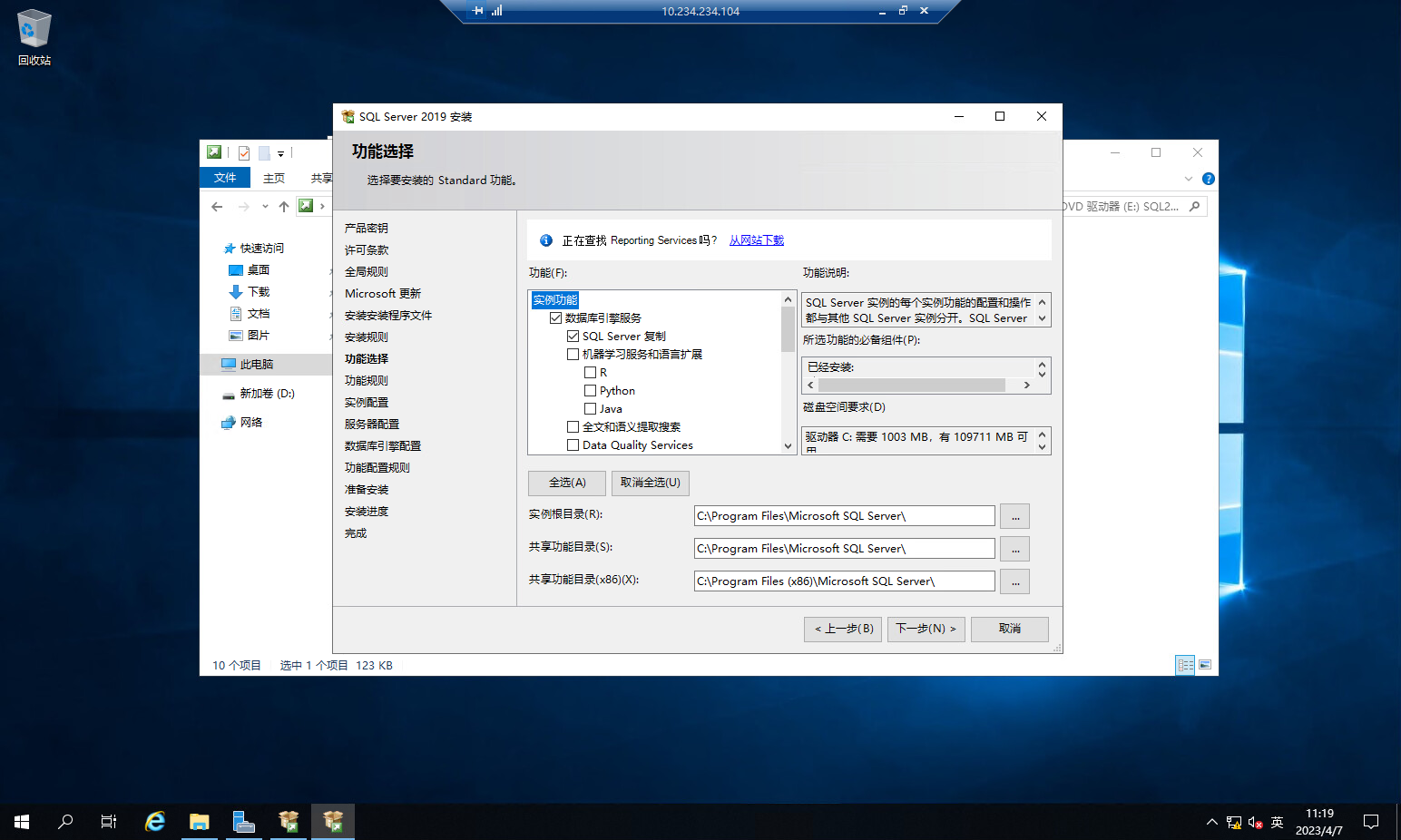
Task: Open the 文件 tab in Explorer
Action: click(224, 178)
